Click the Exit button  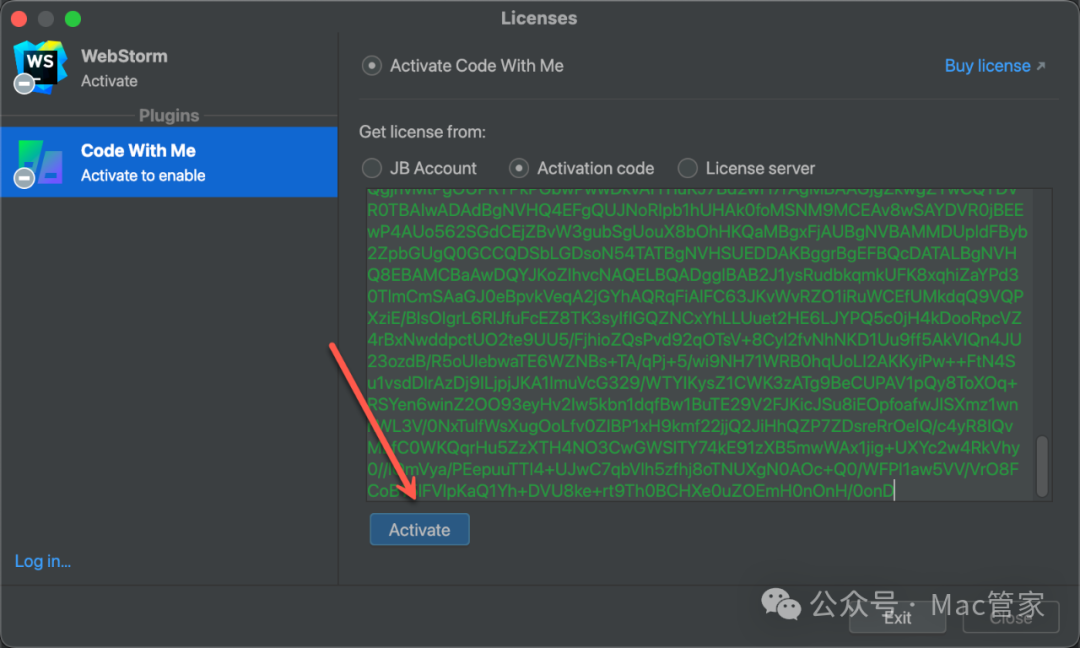897,618
